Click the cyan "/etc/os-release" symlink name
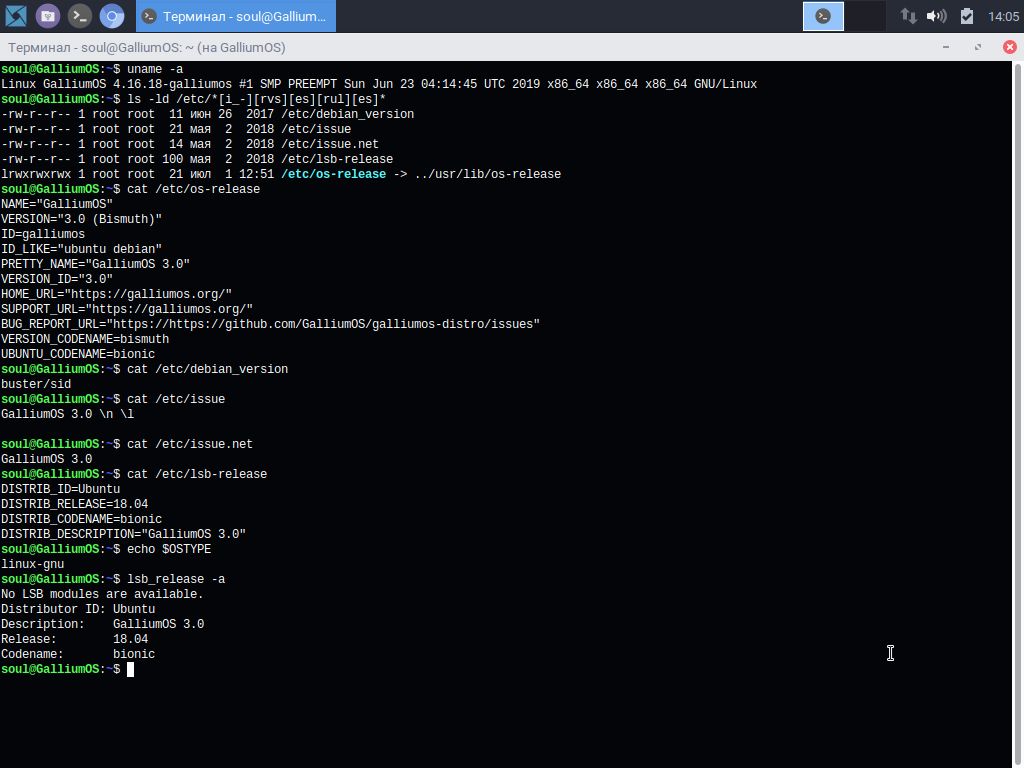Viewport: 1024px width, 768px height. (x=333, y=174)
